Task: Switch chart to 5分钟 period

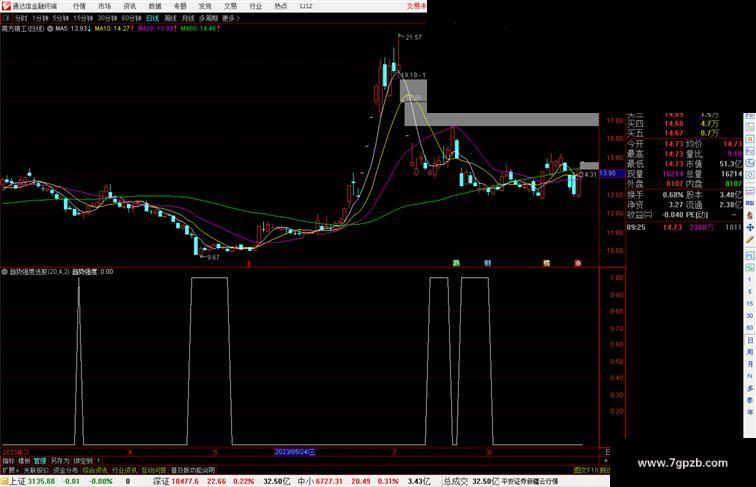Action: click(x=61, y=18)
